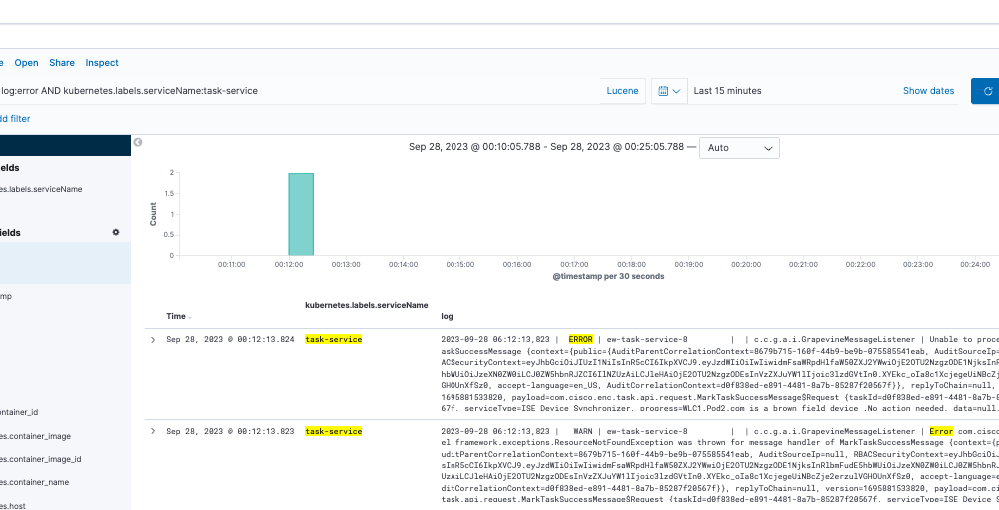Click the Time column sort arrow
999x510 pixels.
click(x=190, y=317)
